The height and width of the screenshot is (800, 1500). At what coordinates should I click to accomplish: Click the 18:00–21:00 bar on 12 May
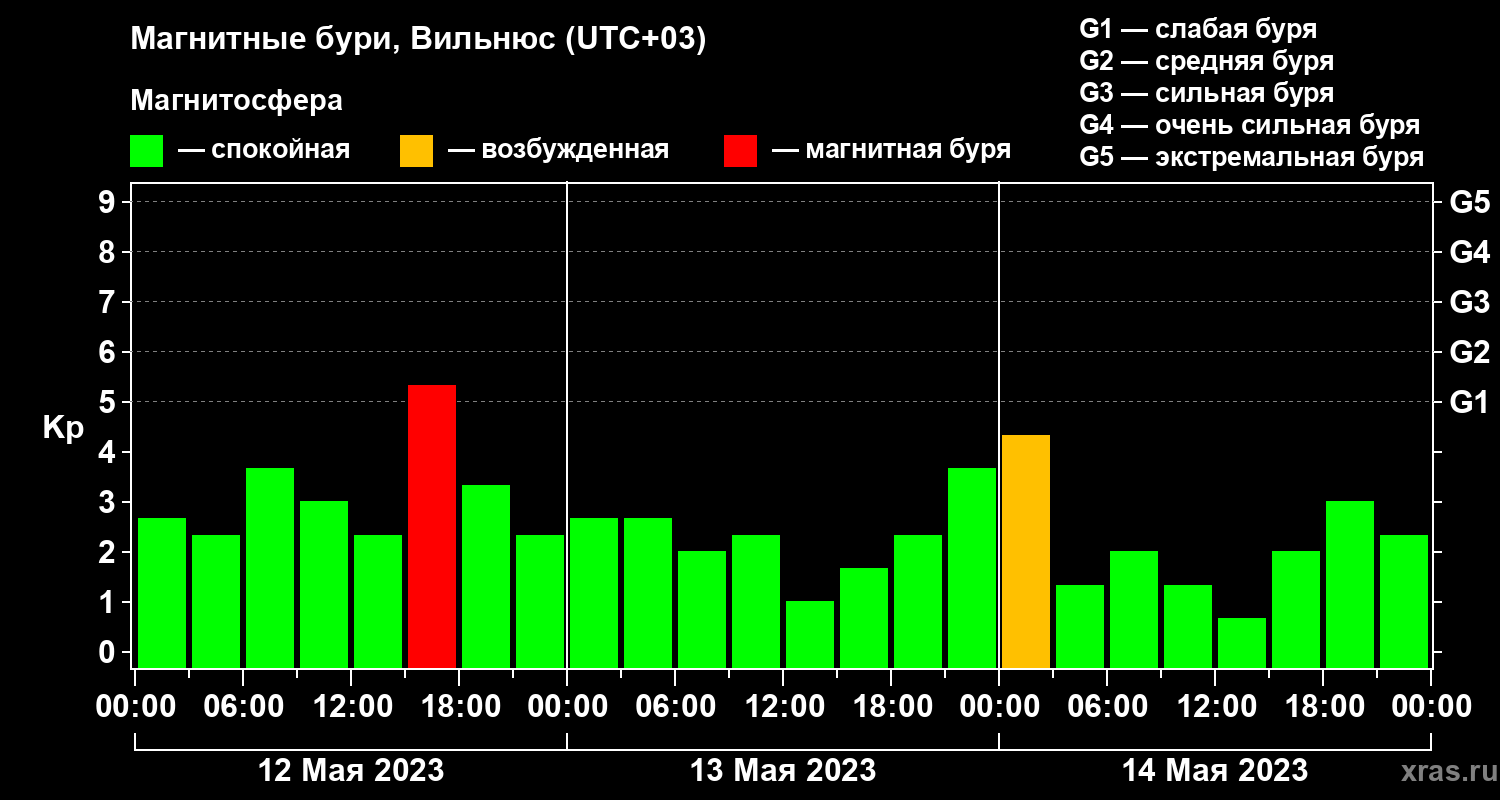pyautogui.click(x=486, y=576)
